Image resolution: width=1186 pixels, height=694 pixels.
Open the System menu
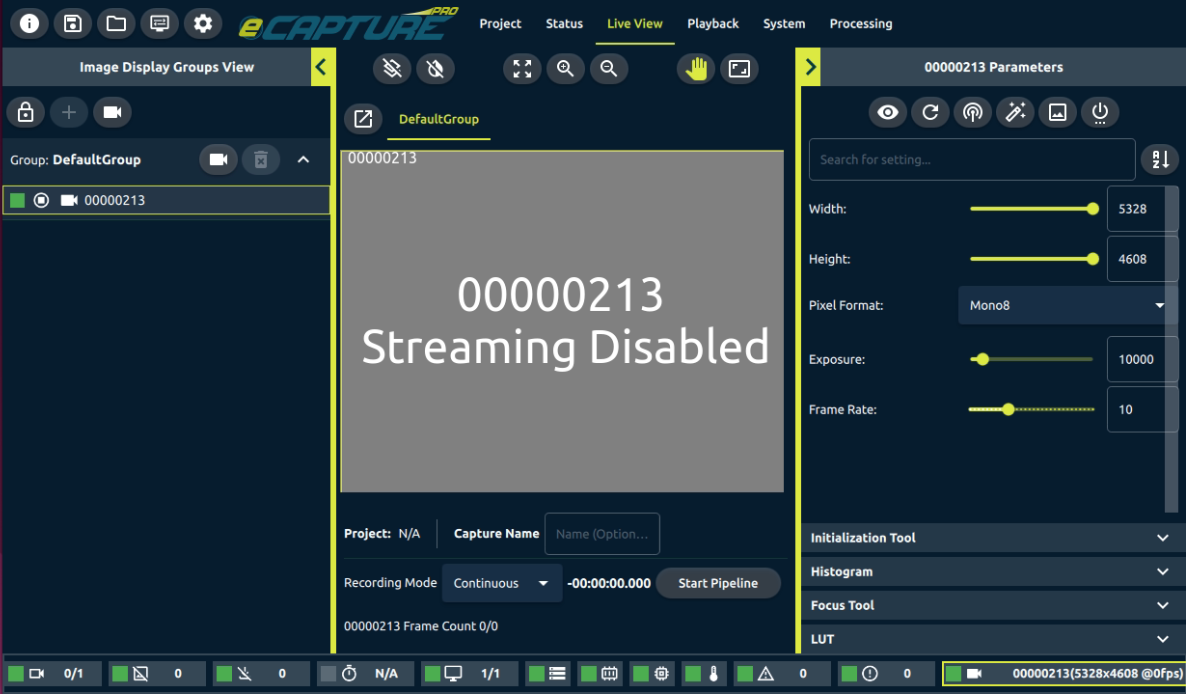pos(784,23)
